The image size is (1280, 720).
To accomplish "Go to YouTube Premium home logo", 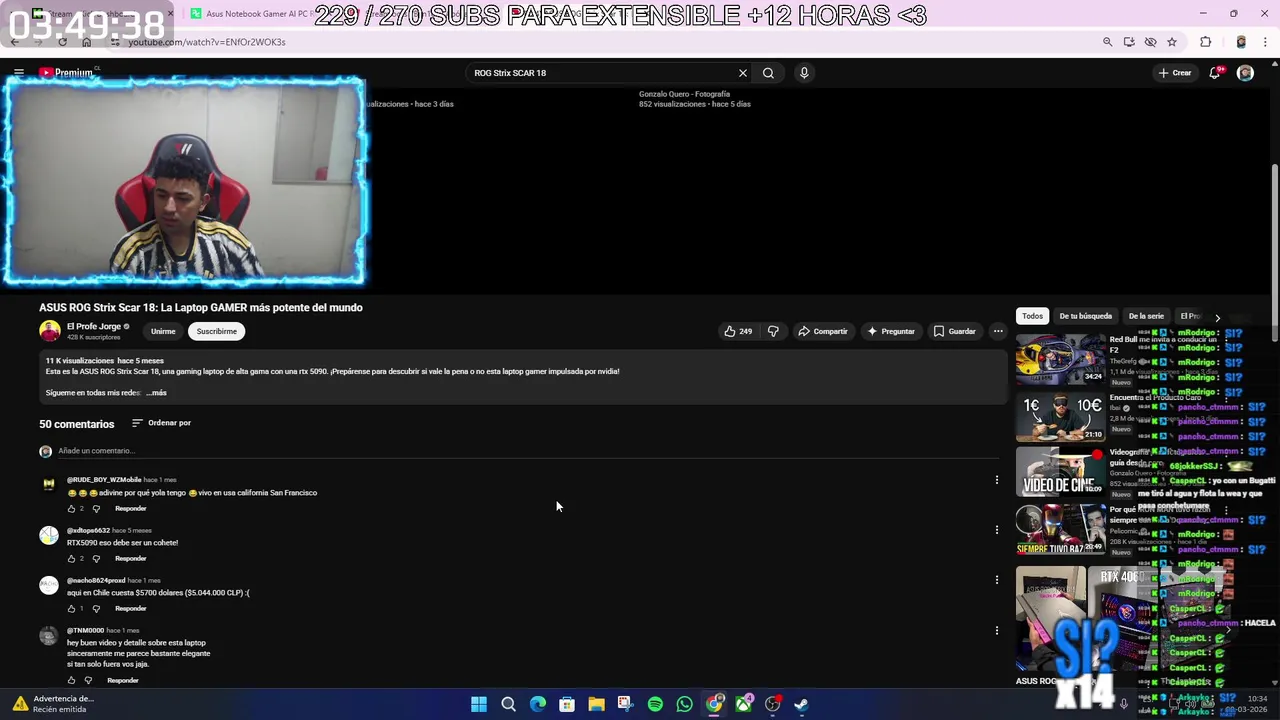I will coord(67,73).
